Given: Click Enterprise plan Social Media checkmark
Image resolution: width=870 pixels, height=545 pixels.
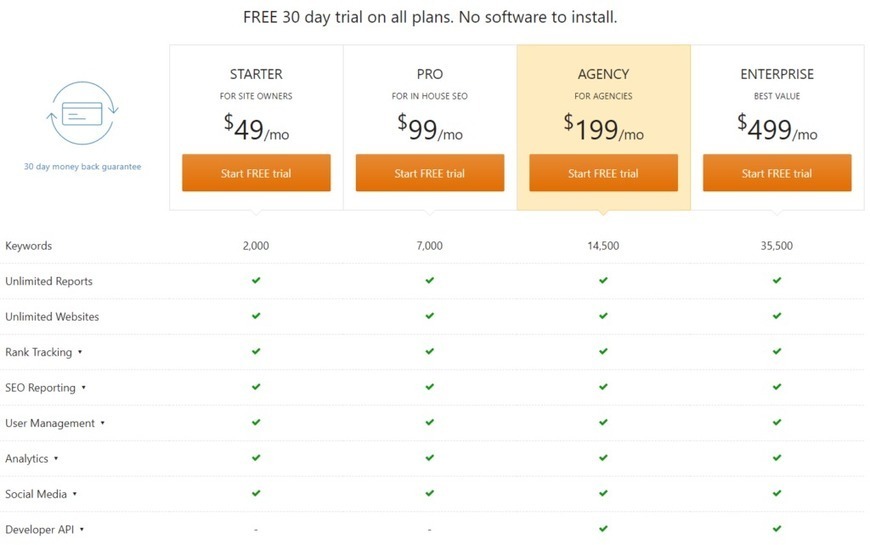Looking at the screenshot, I should click(777, 493).
